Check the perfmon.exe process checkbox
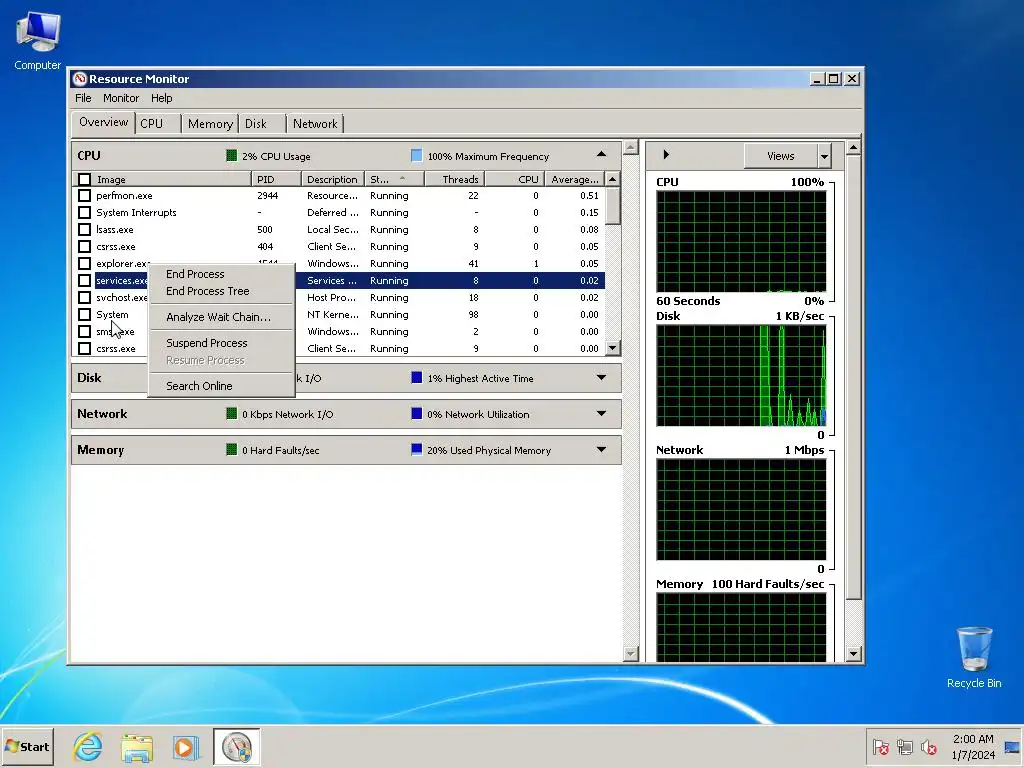Screen dimensions: 1024x768 (x=84, y=195)
